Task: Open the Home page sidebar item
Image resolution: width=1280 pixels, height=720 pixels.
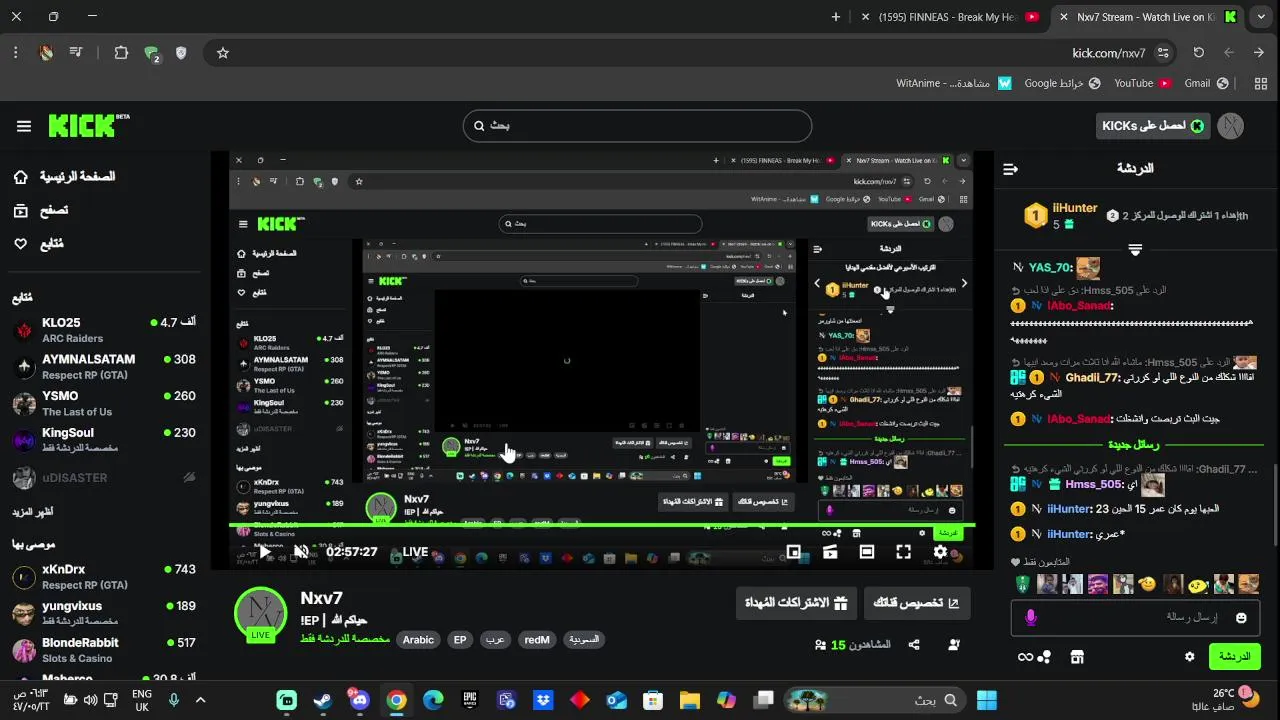Action: 65,177
